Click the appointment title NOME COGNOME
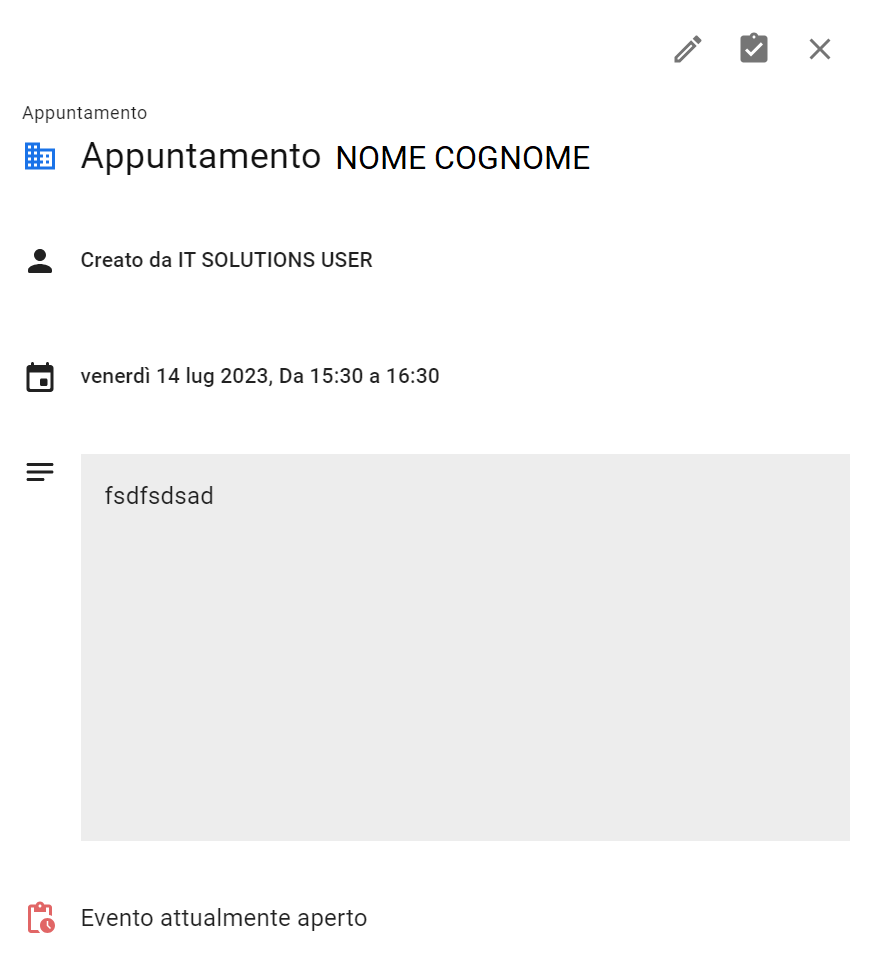Viewport: 877px width, 979px height. (462, 157)
